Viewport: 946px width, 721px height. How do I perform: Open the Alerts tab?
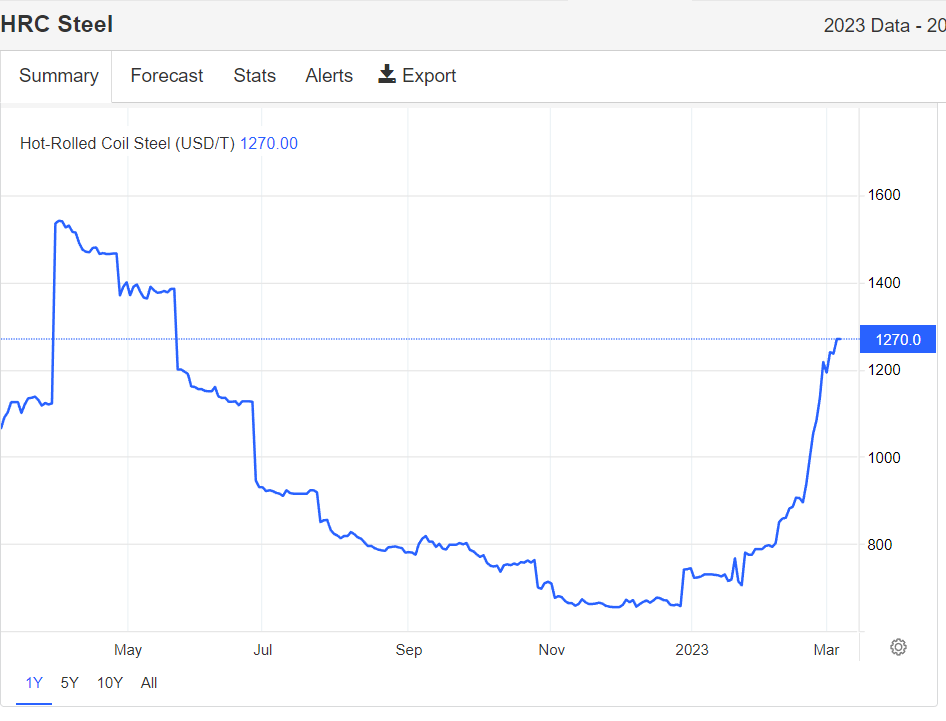329,76
